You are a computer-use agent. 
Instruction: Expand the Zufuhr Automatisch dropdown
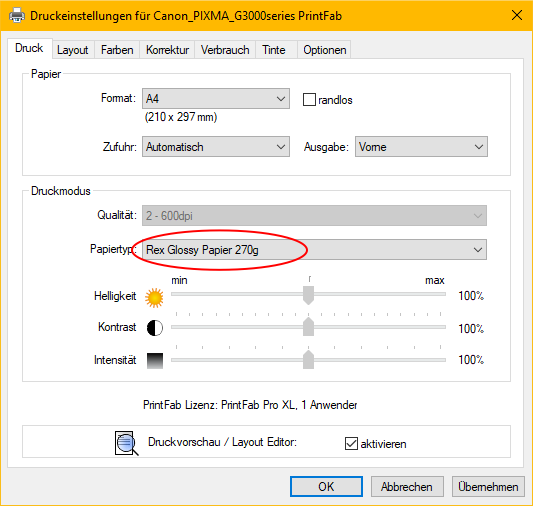coord(216,146)
